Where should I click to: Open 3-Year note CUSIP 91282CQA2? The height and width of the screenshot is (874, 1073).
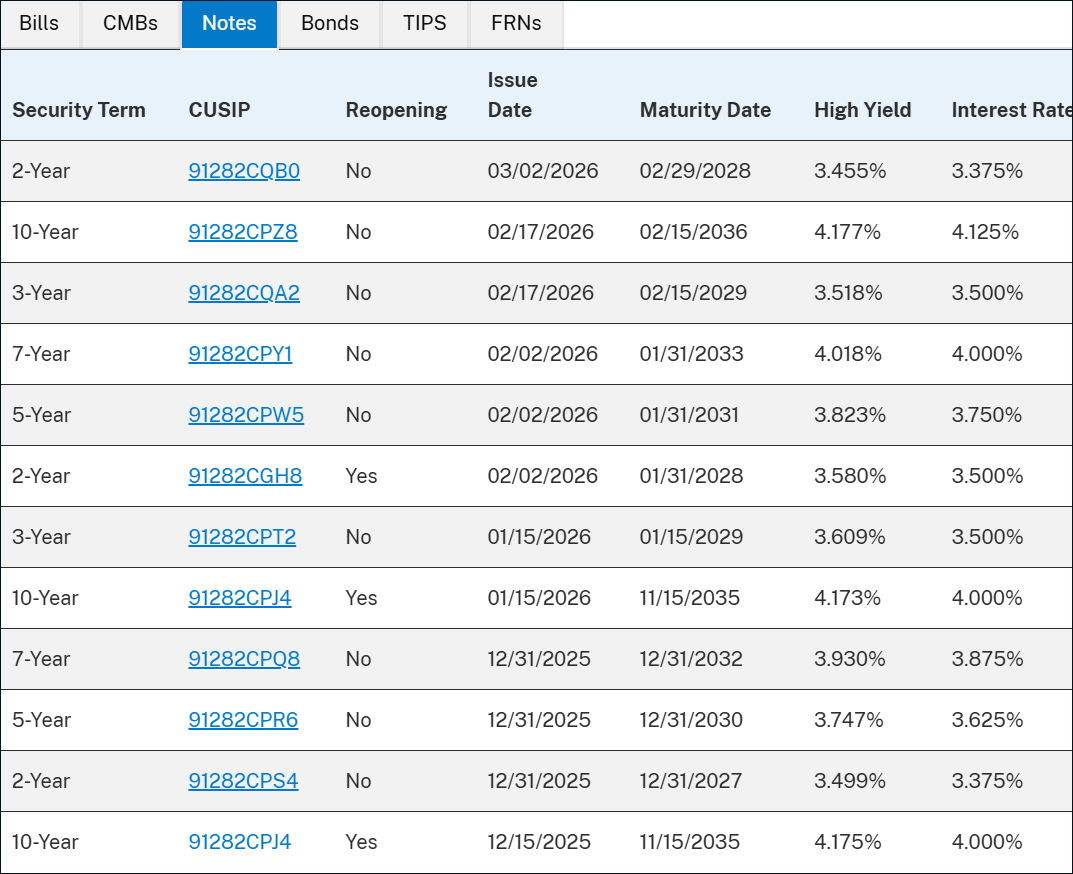click(244, 293)
